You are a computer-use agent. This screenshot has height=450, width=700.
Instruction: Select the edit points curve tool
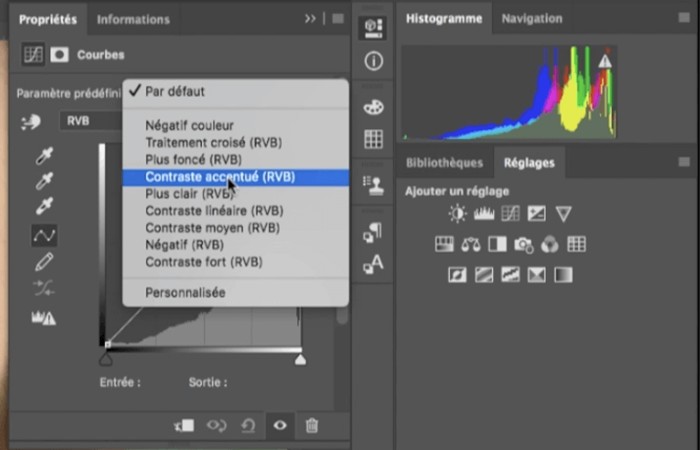coord(44,235)
